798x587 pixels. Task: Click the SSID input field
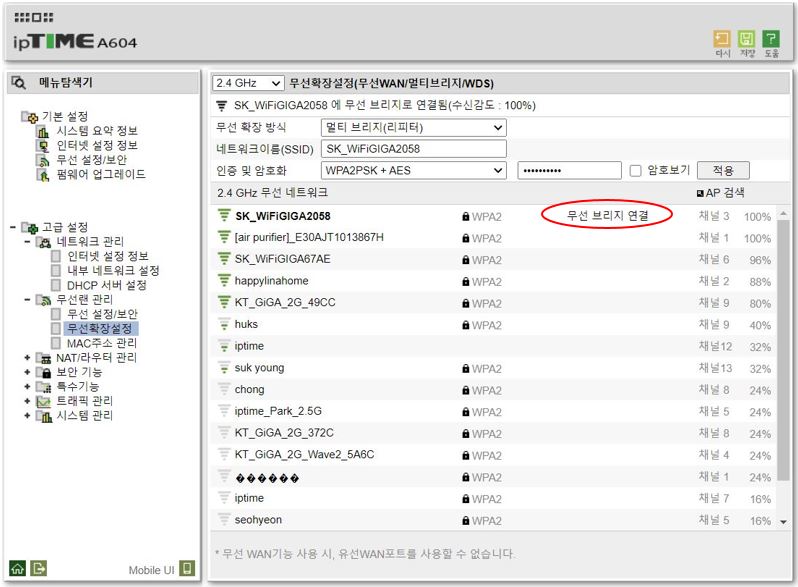click(x=414, y=149)
